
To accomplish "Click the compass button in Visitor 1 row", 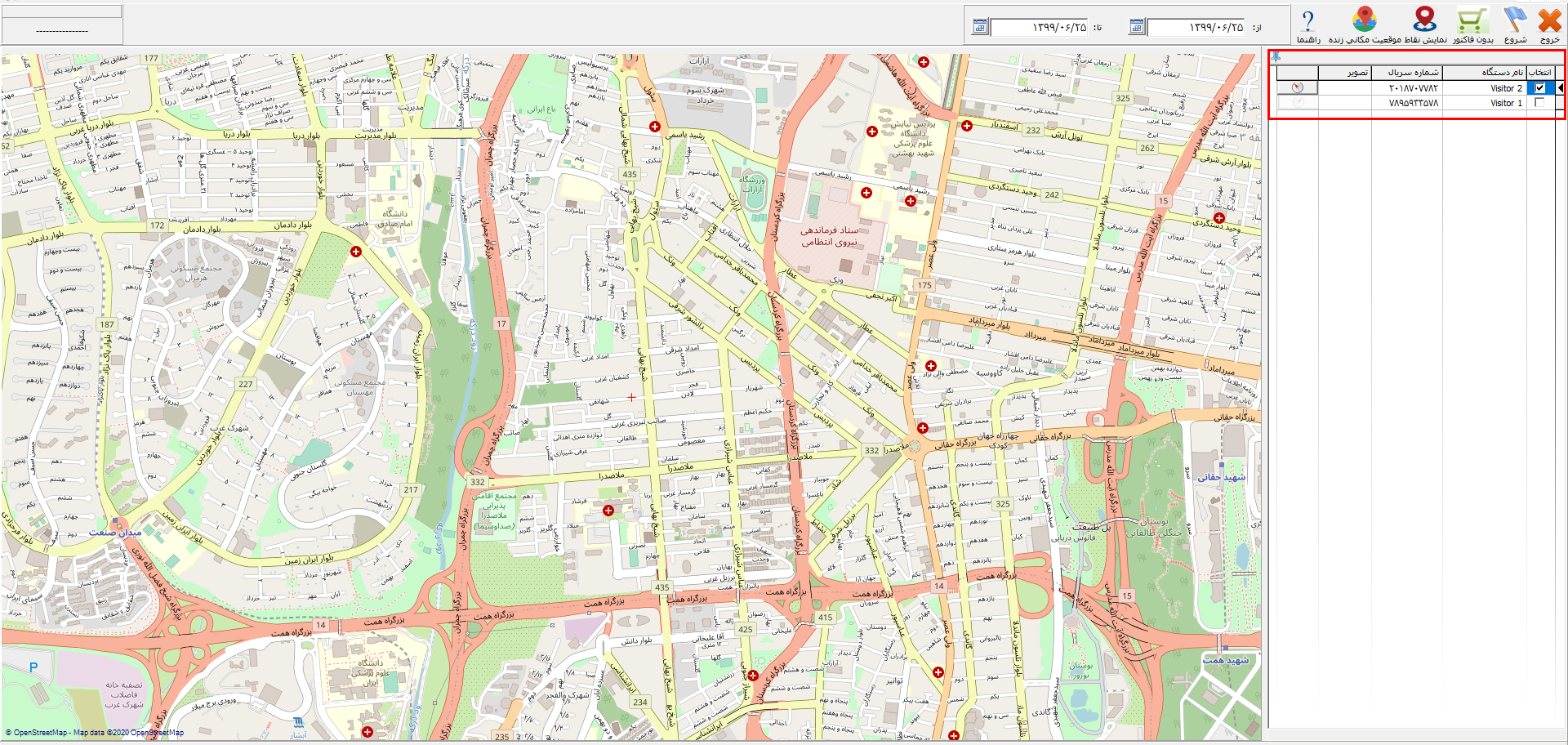I will 1298,103.
